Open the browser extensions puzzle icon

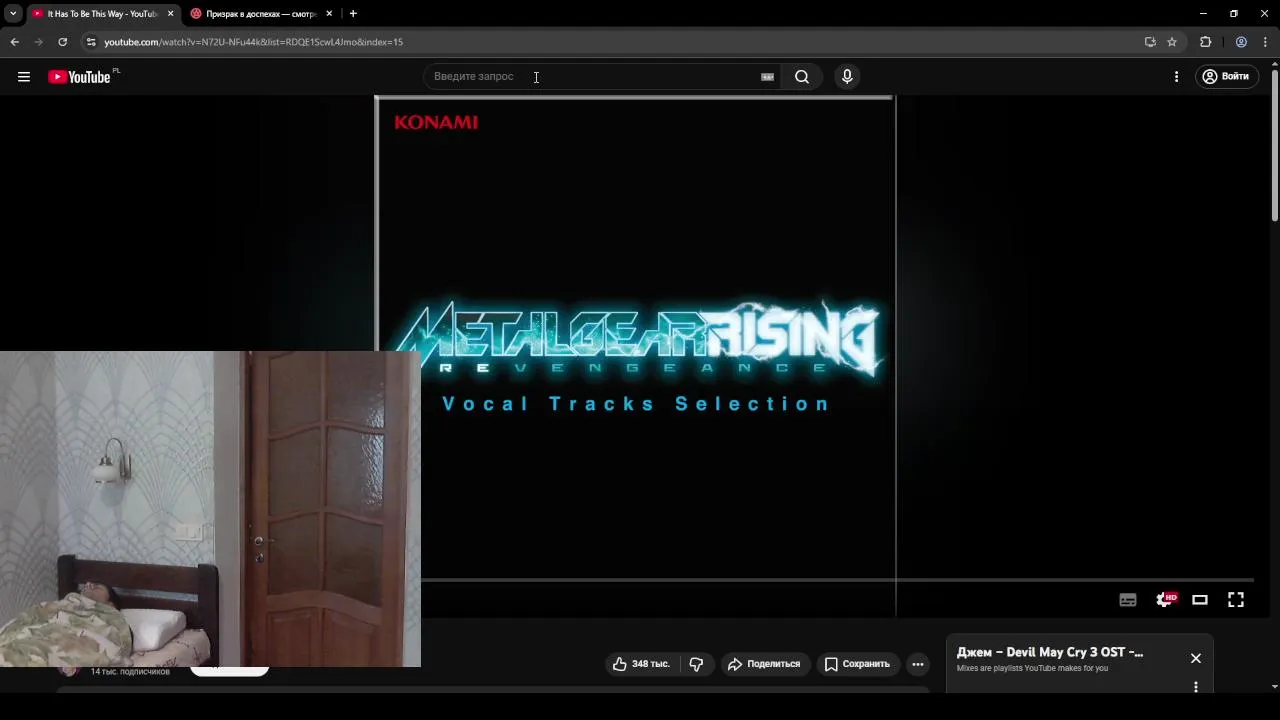coord(1205,42)
